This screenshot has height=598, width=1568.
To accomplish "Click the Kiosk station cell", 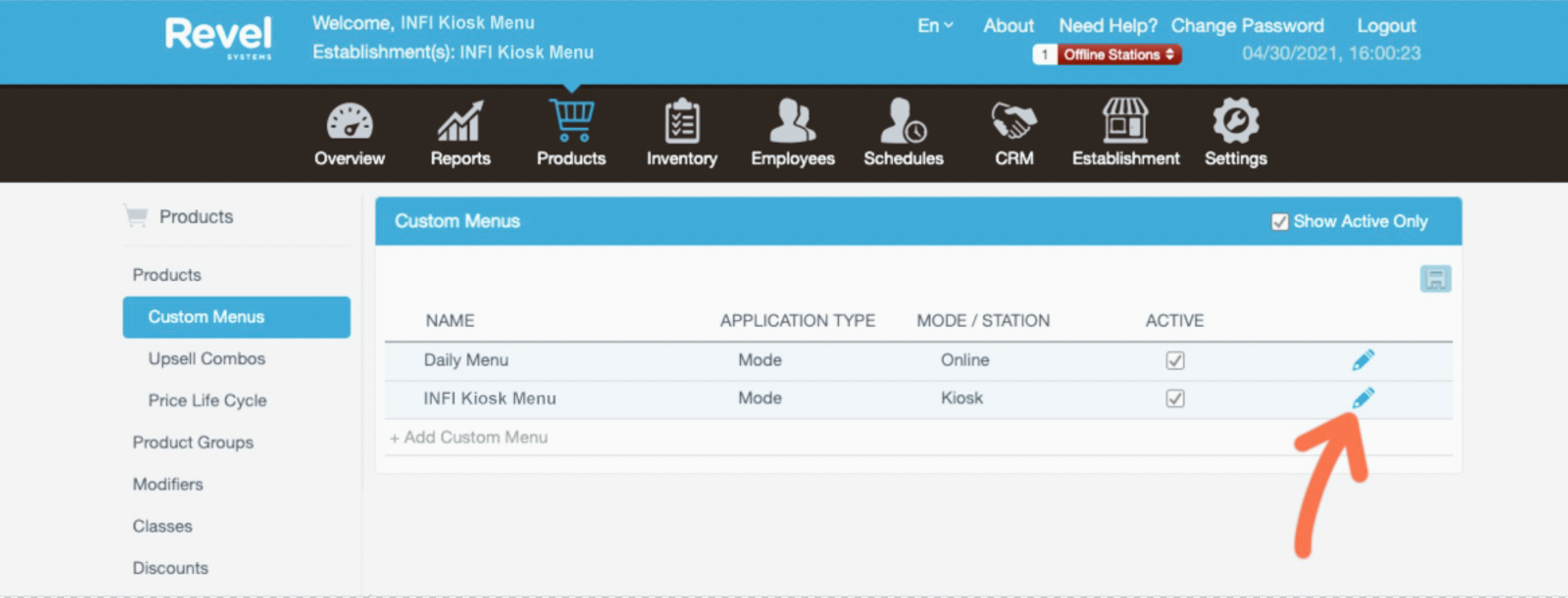I will 962,399.
